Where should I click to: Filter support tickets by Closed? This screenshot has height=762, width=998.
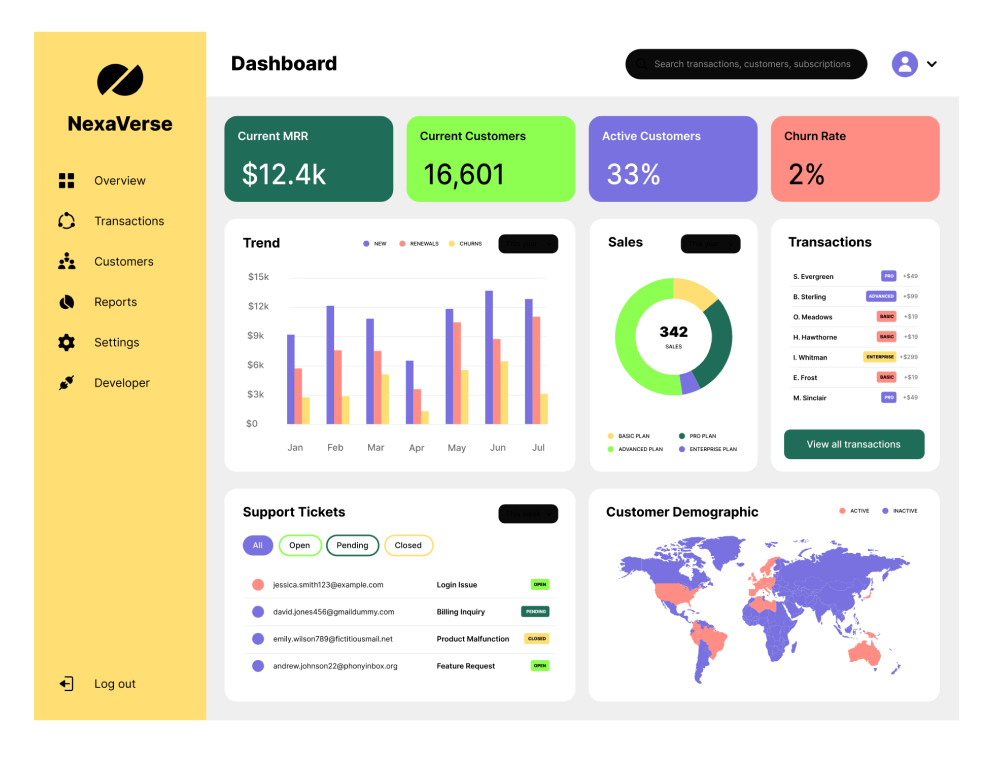(x=408, y=545)
